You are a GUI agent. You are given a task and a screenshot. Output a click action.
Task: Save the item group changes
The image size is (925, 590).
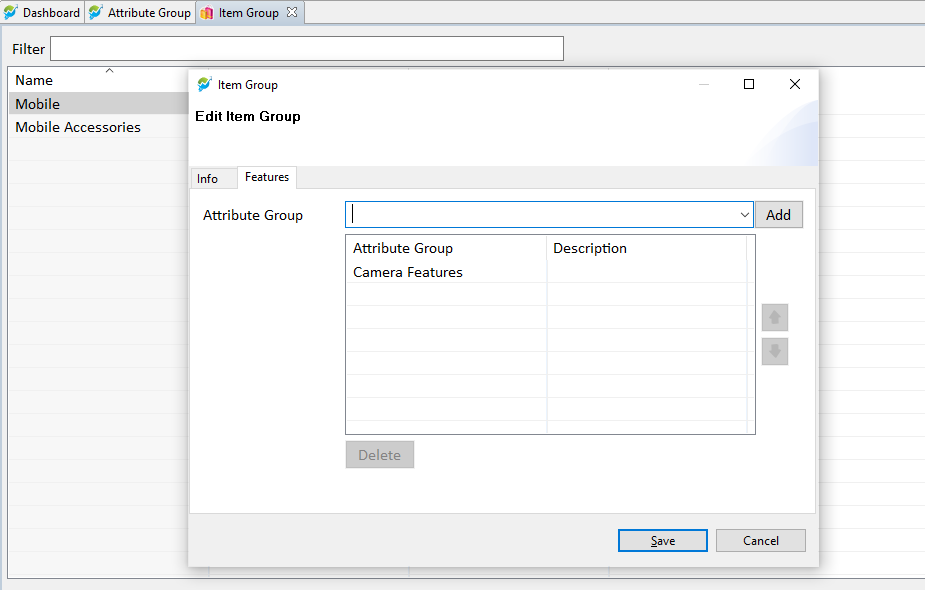pyautogui.click(x=662, y=540)
